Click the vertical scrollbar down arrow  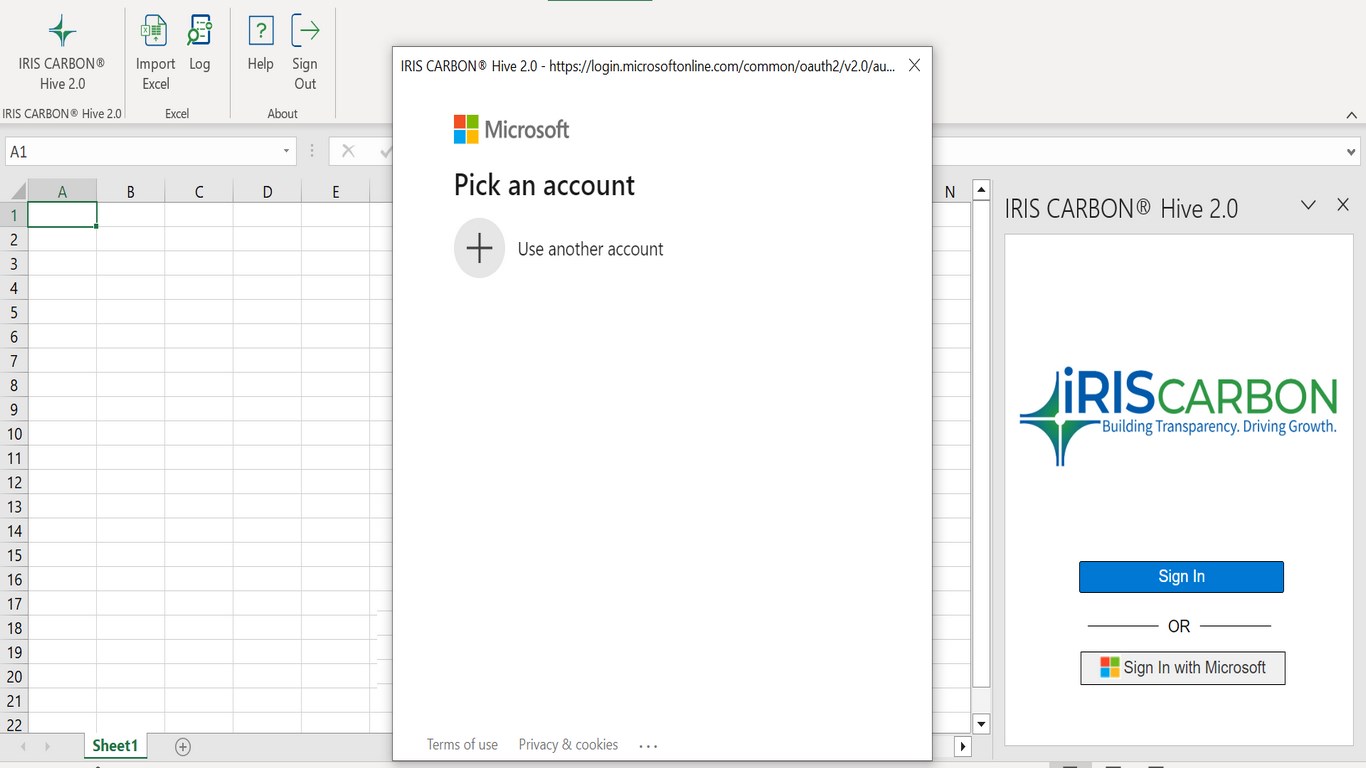click(x=981, y=724)
